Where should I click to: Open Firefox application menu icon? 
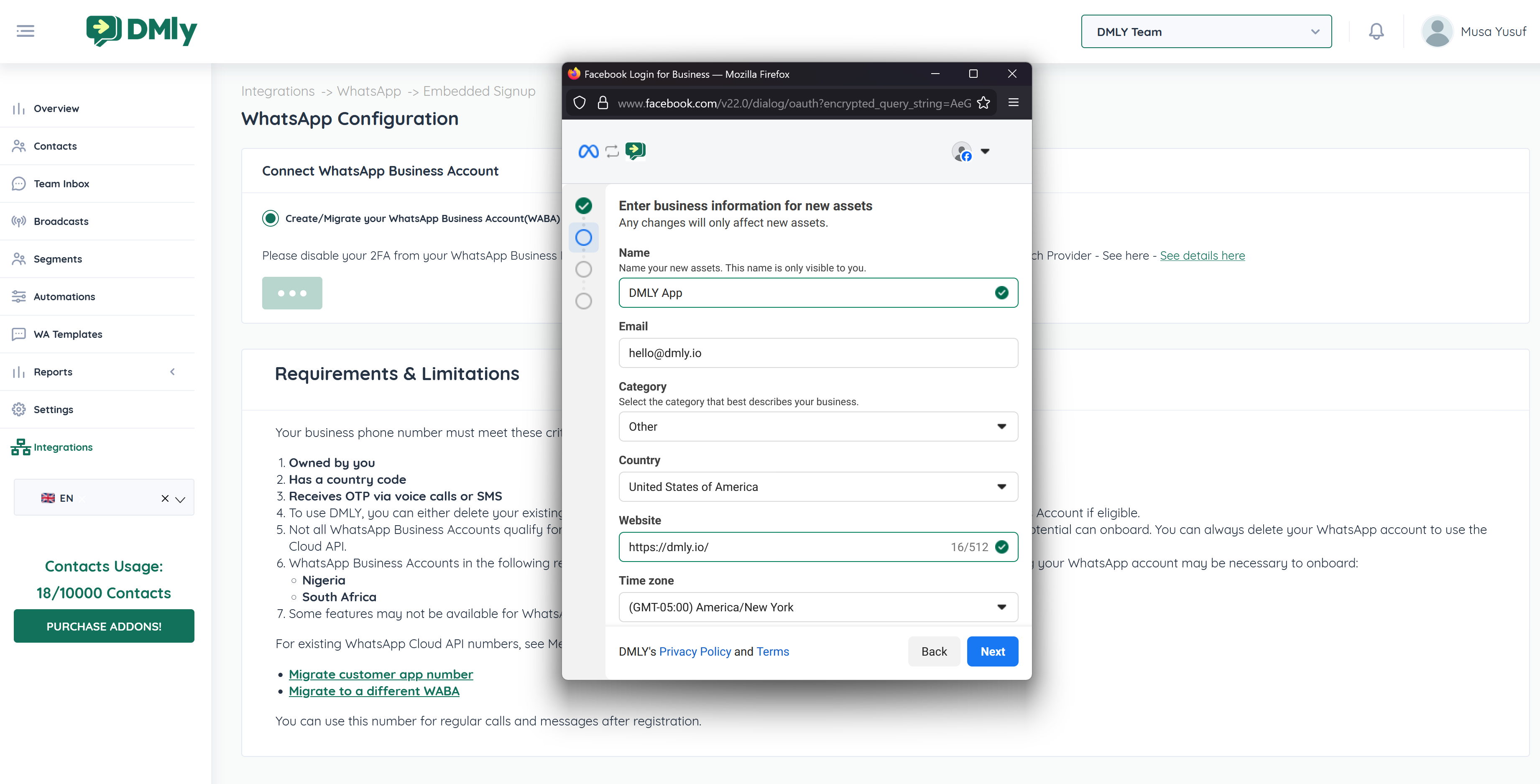click(1013, 103)
